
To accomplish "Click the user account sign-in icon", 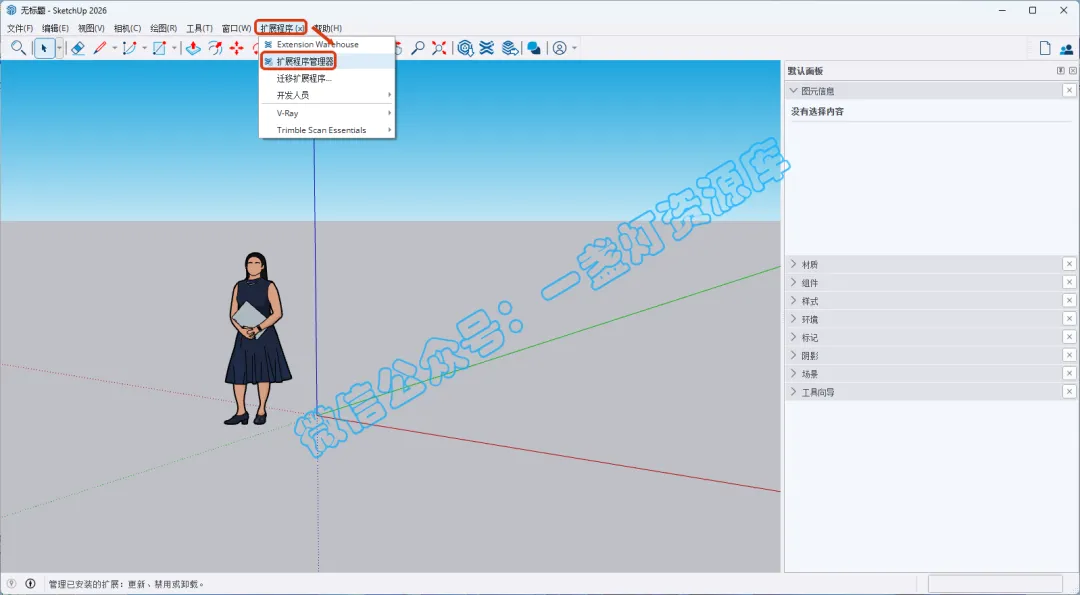I will (x=559, y=48).
